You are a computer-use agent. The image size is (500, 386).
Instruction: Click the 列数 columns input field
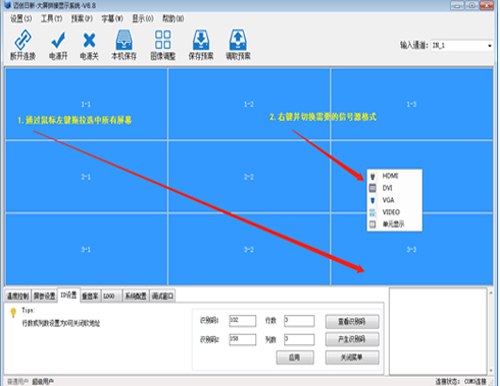click(x=299, y=339)
